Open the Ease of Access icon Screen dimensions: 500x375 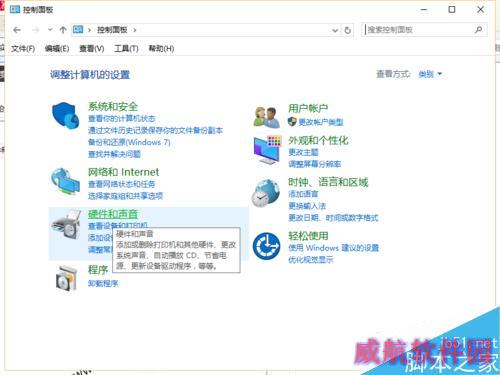266,247
